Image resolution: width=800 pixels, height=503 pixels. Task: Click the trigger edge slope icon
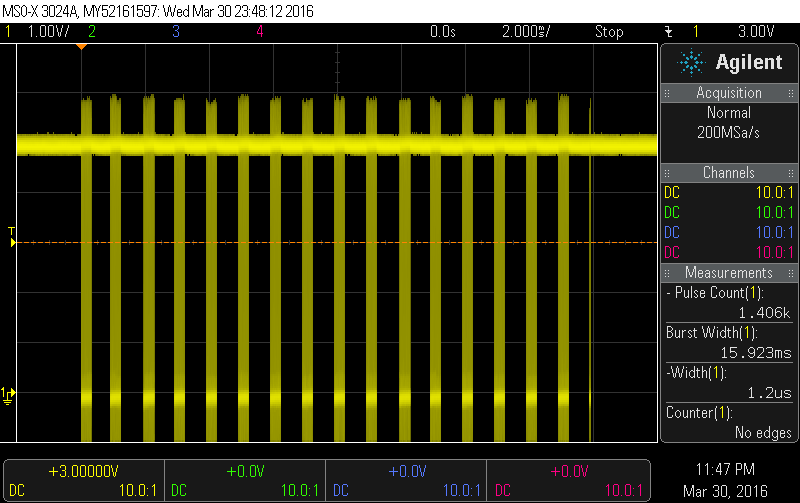pos(668,32)
